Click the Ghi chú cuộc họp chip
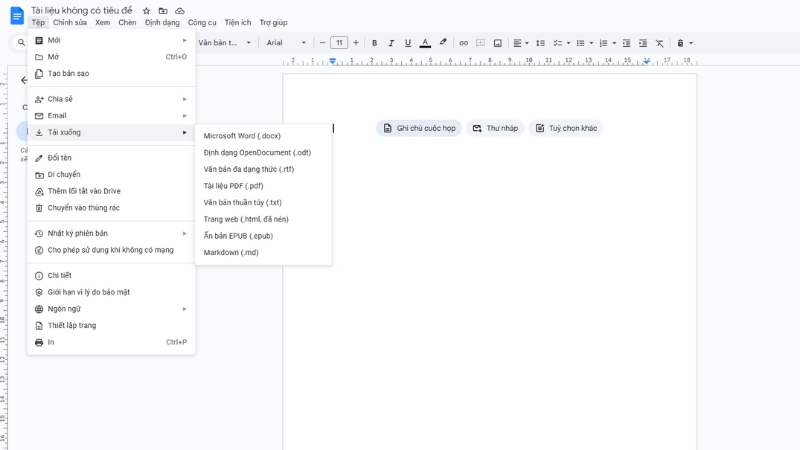The height and width of the screenshot is (450, 800). tap(419, 128)
